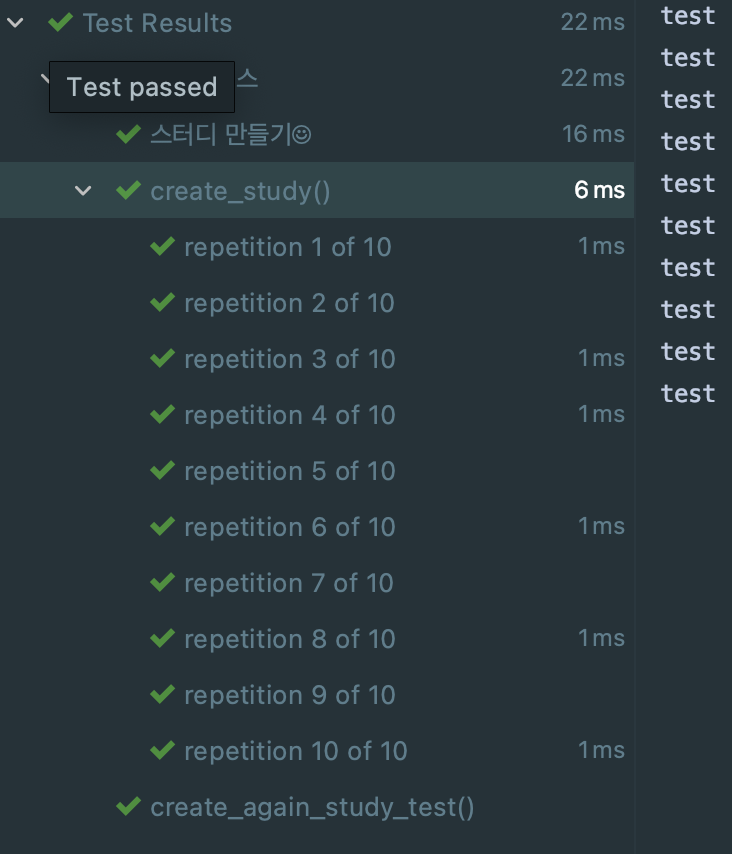Screen dimensions: 732x854
Task: Choose repetition 8 of 10 in tree
Action: [289, 638]
